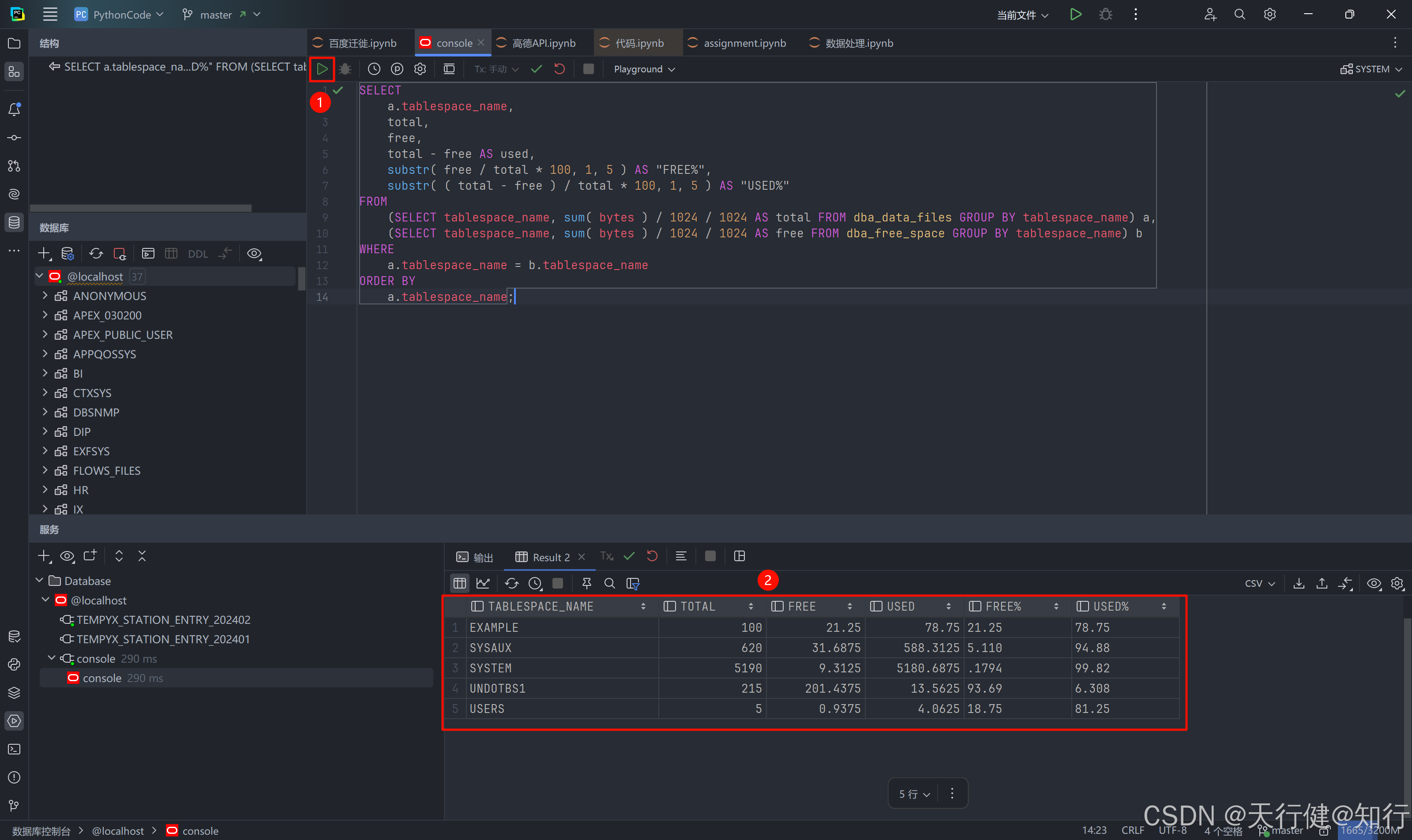The height and width of the screenshot is (840, 1412).
Task: Toggle Services tool window in left sidebar
Action: (x=14, y=720)
